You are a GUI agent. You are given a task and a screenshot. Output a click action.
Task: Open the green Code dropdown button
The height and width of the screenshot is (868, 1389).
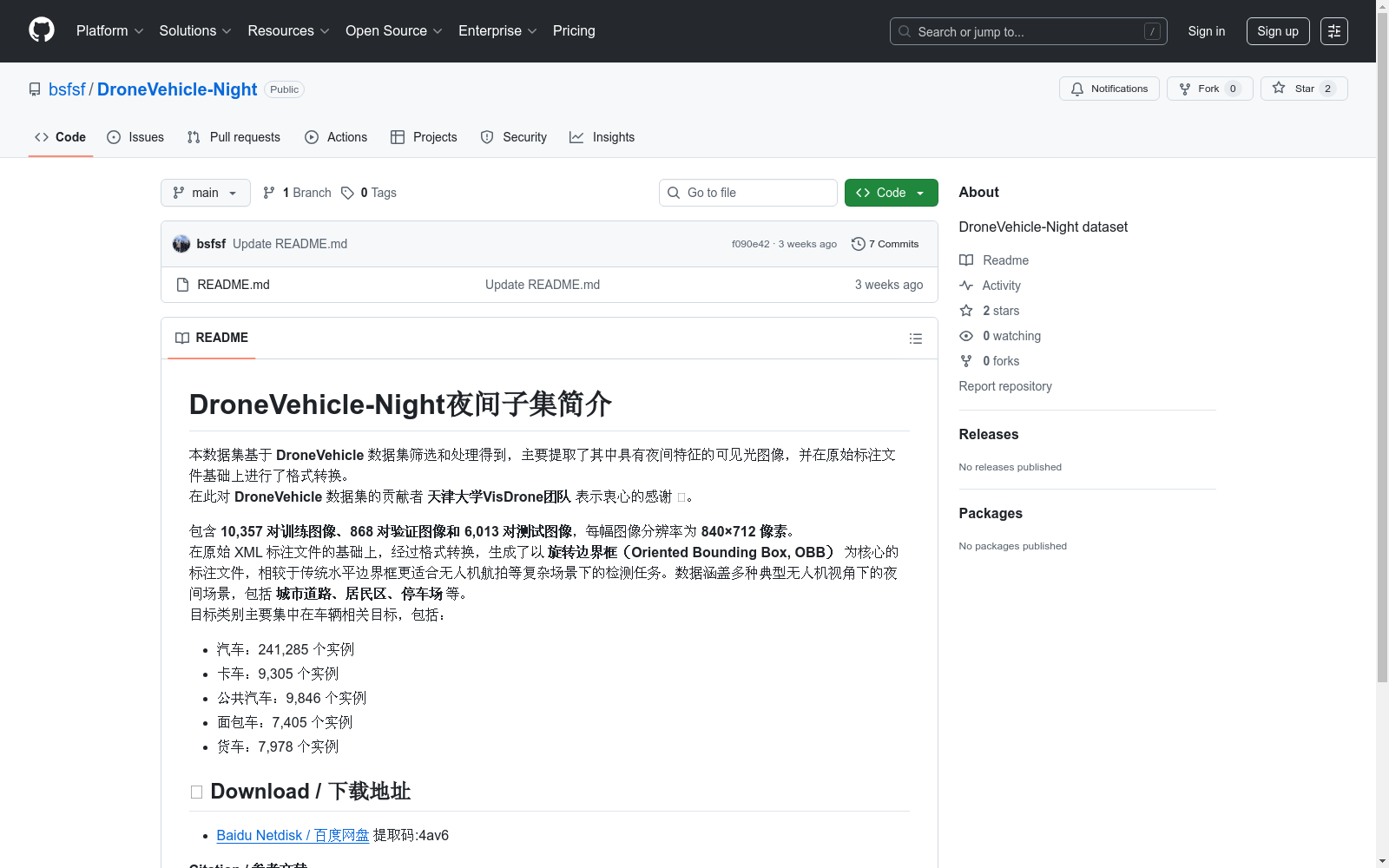pyautogui.click(x=891, y=193)
